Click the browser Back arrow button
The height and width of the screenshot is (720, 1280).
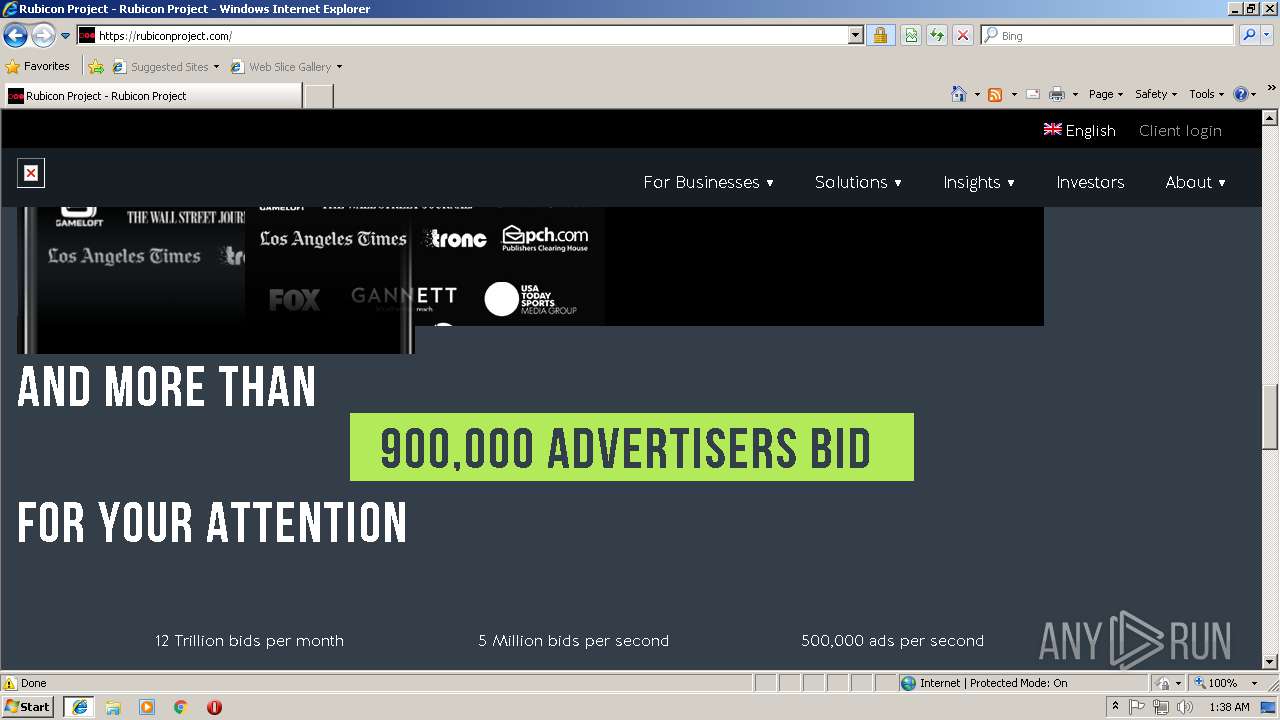15,35
